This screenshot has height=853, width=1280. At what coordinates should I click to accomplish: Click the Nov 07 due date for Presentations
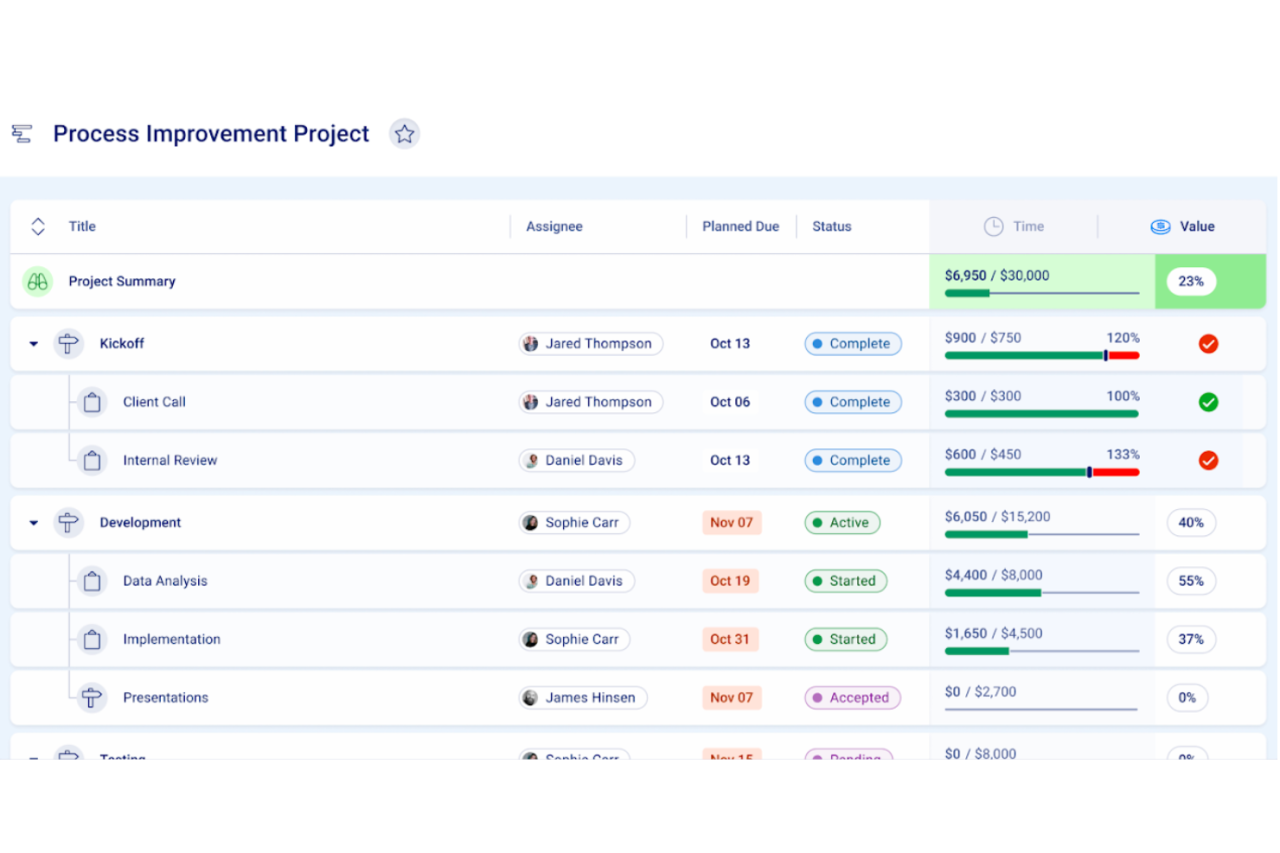point(731,698)
